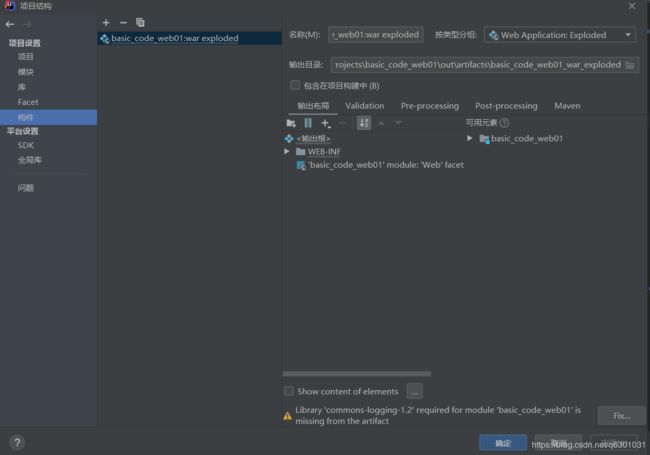Click the 确定 button

503,443
